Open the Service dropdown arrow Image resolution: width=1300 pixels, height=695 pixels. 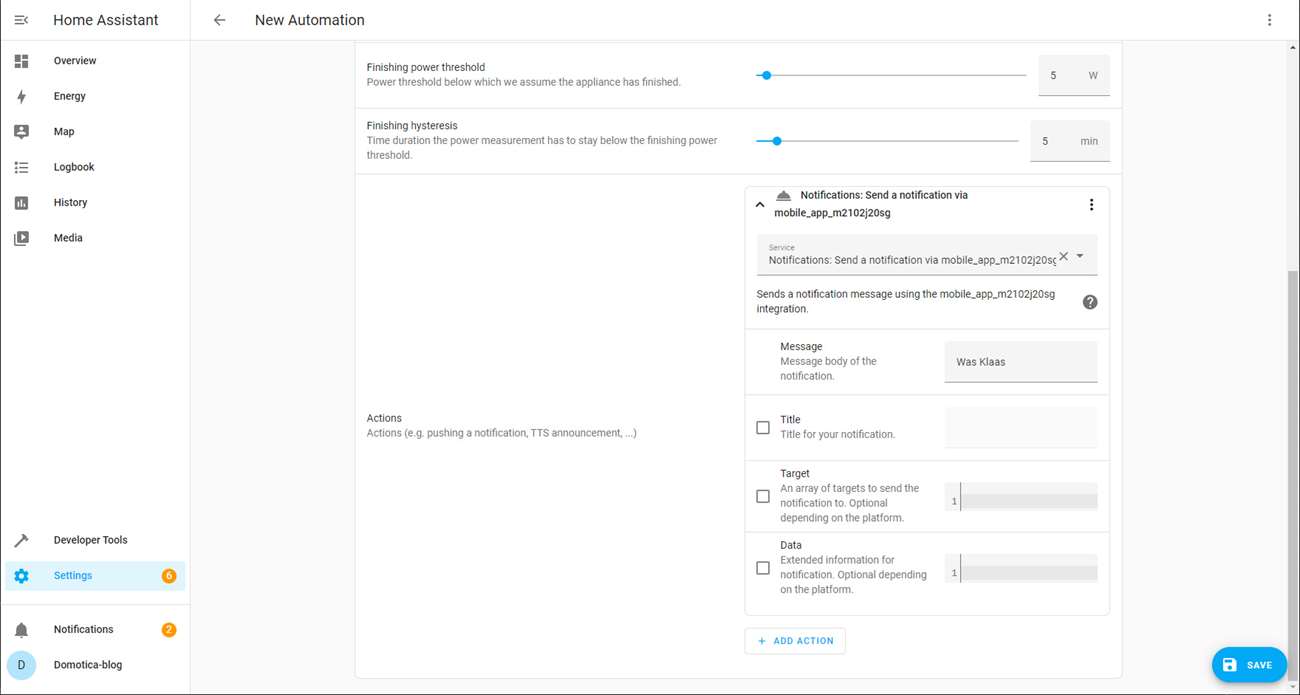click(x=1080, y=256)
